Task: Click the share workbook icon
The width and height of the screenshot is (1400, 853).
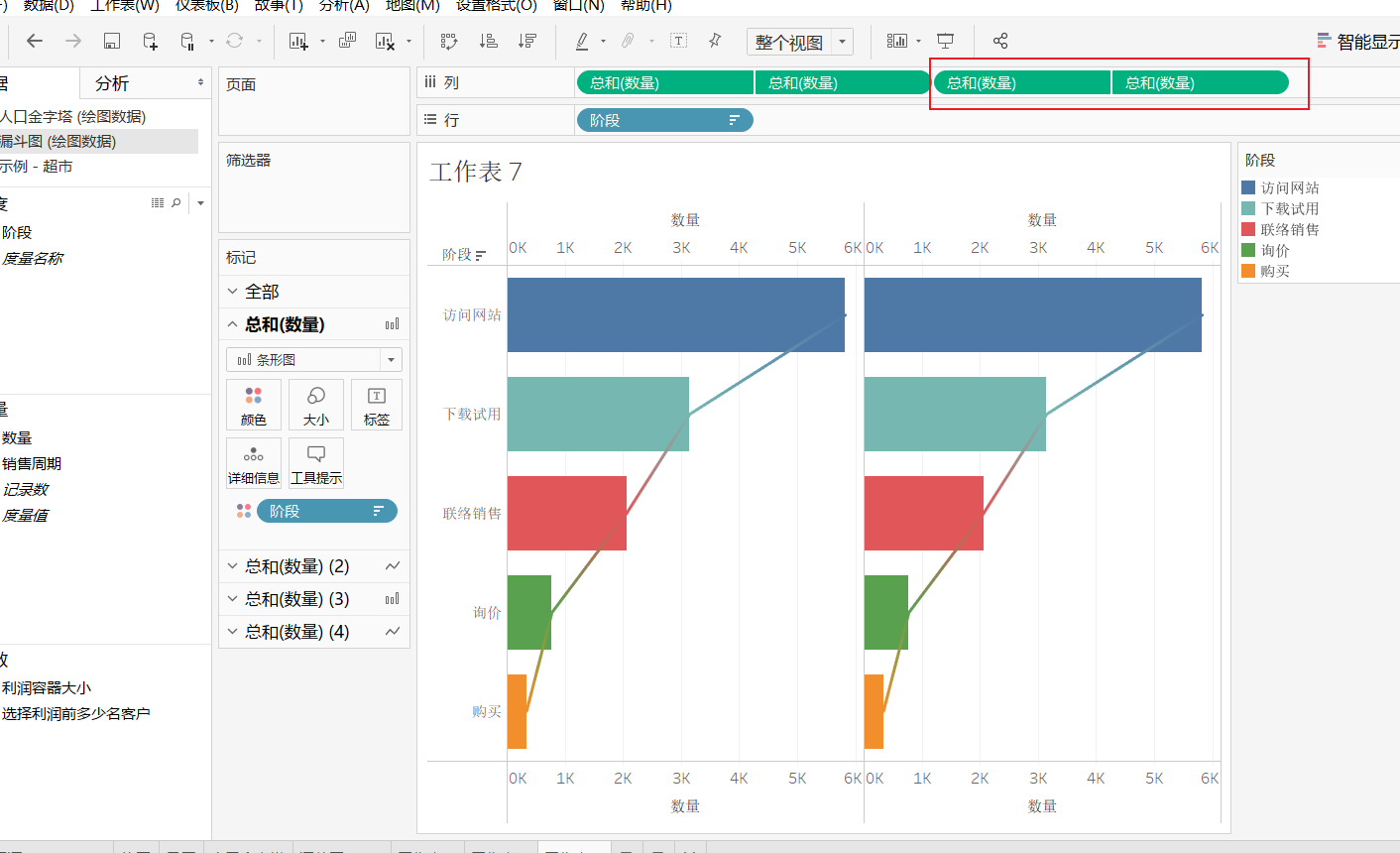Action: pyautogui.click(x=999, y=41)
